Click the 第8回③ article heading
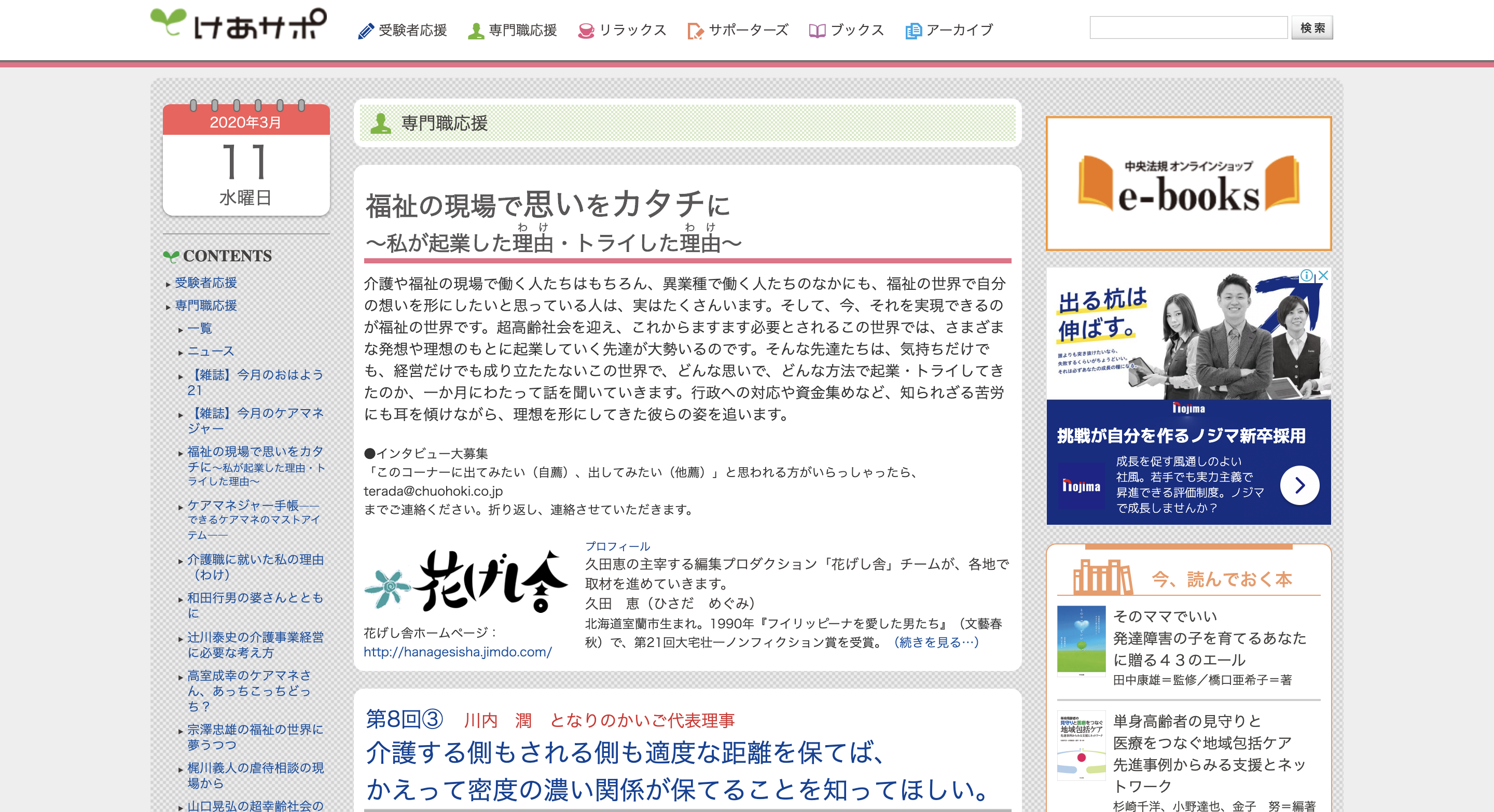 click(404, 720)
